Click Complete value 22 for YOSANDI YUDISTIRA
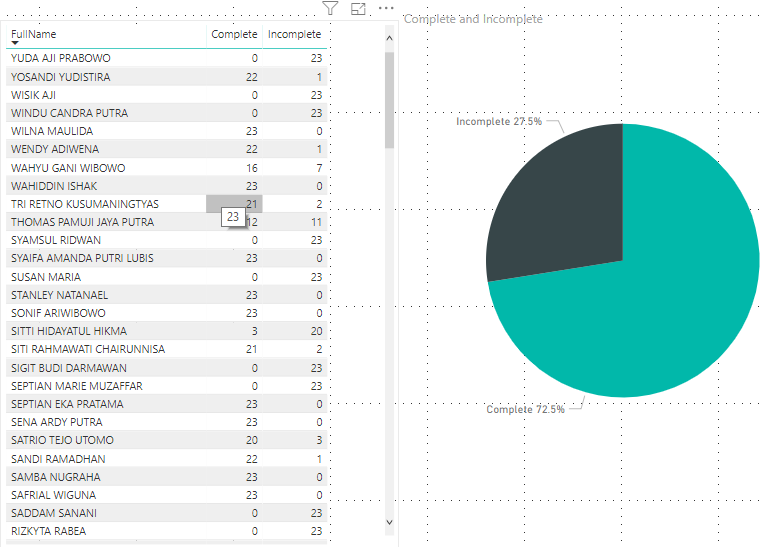This screenshot has height=547, width=767. click(252, 77)
